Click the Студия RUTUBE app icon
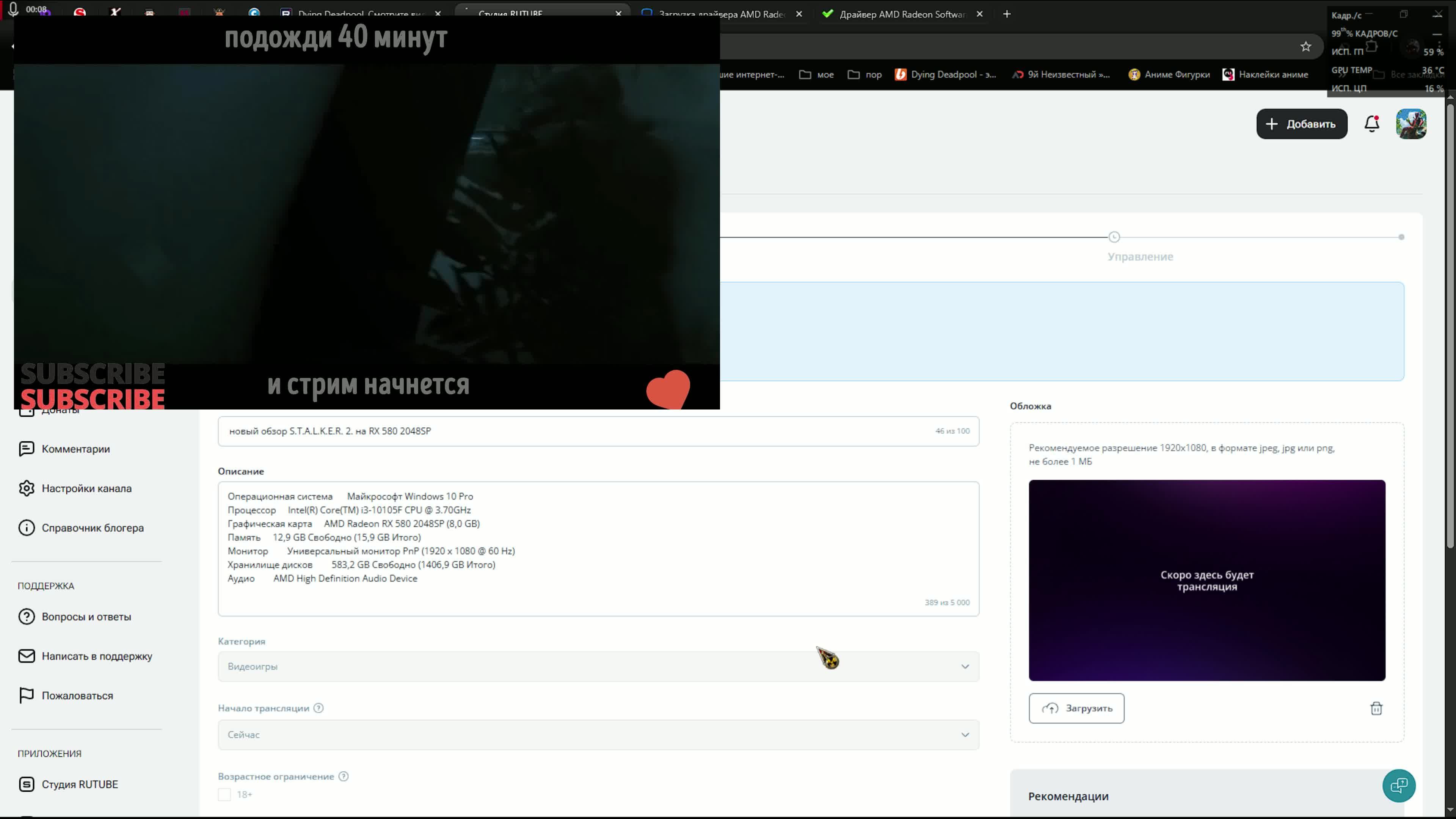1456x819 pixels. pos(27,784)
